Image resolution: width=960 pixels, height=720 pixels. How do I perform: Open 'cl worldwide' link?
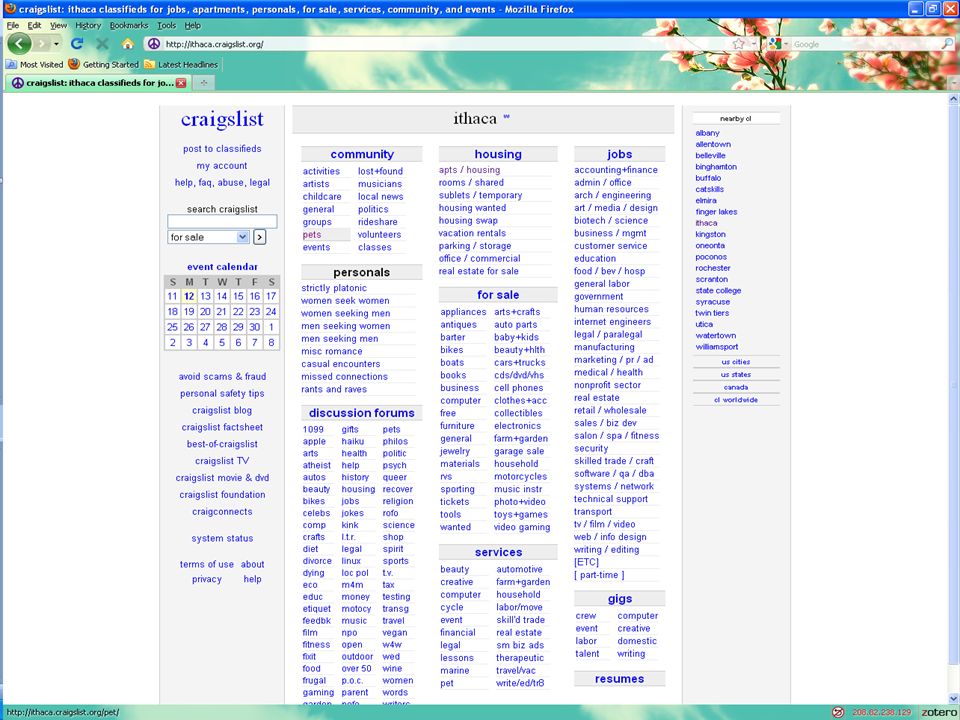[x=735, y=400]
